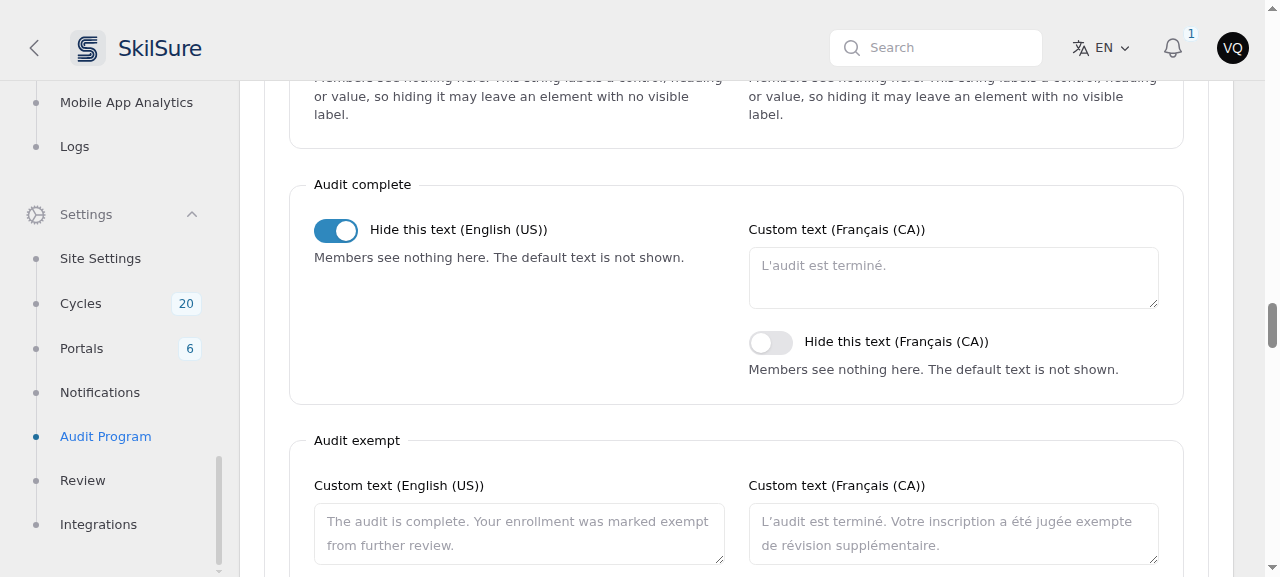
Task: Open the EN language dropdown
Action: pyautogui.click(x=1101, y=48)
